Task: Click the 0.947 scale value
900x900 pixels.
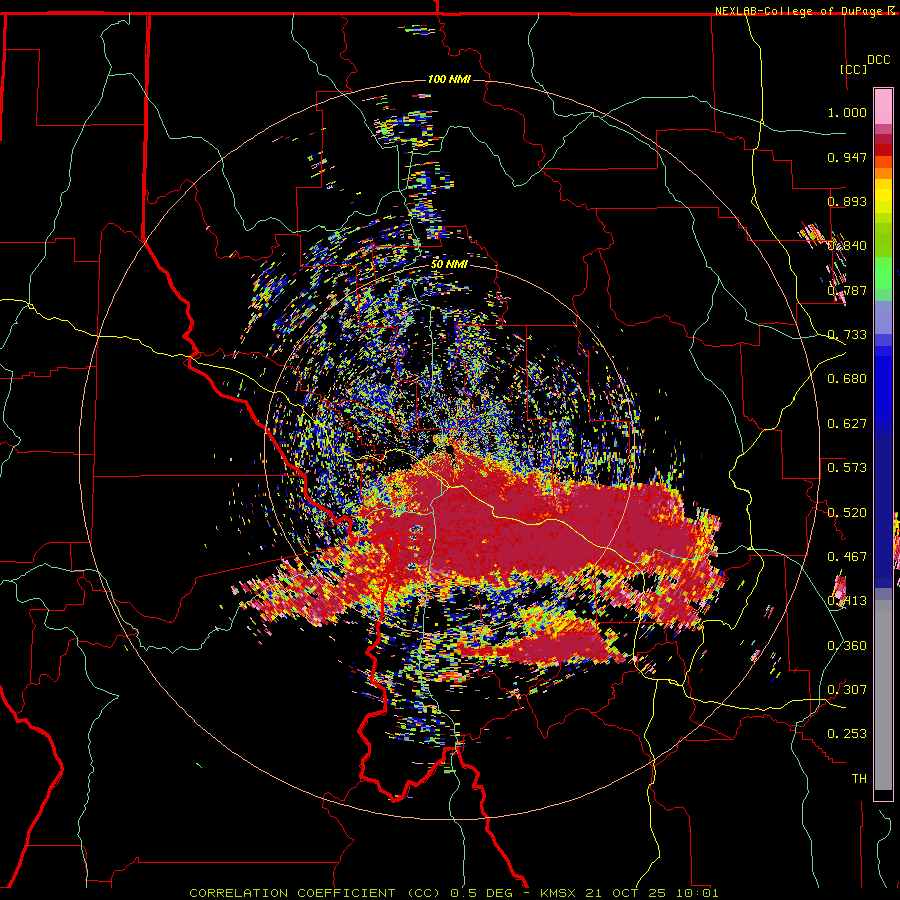Action: pos(847,157)
